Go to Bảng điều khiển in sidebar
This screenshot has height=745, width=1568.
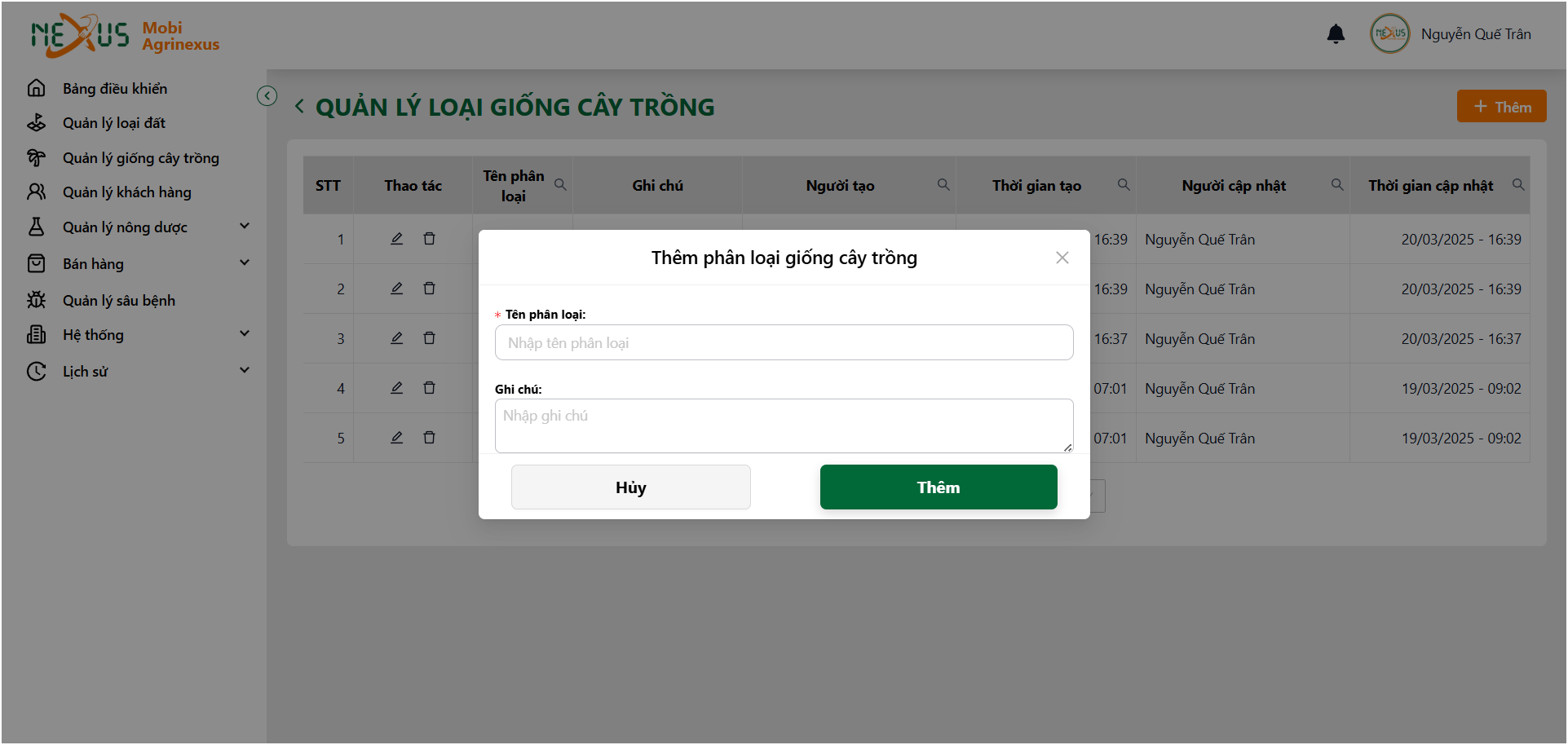click(114, 89)
